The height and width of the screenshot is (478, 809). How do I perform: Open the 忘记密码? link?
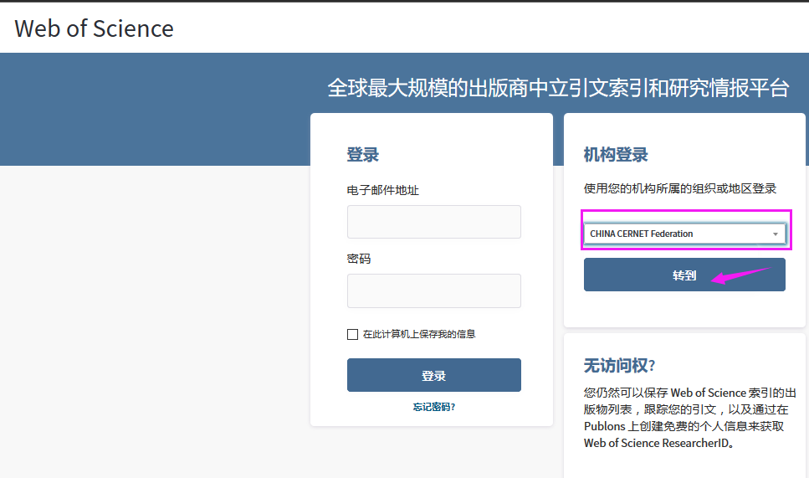[433, 407]
